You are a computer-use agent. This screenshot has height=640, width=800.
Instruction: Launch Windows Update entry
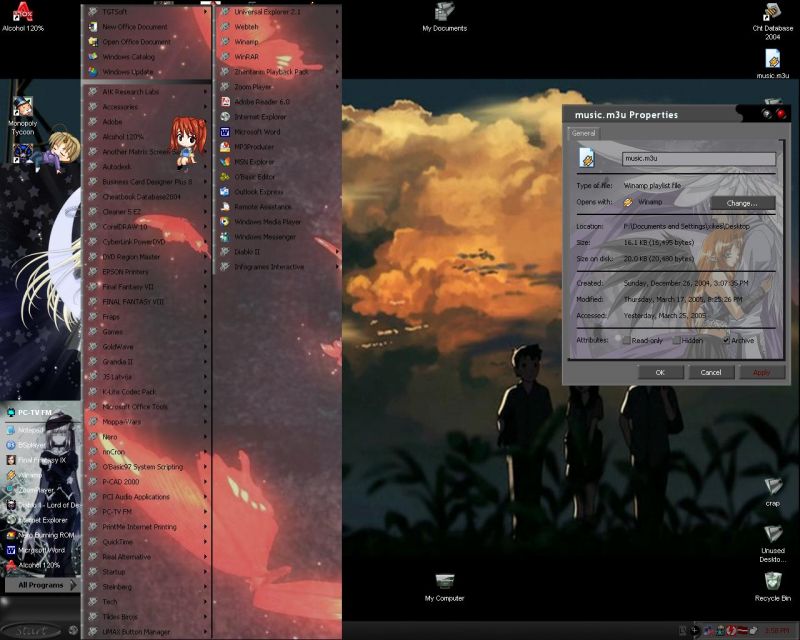(147, 72)
